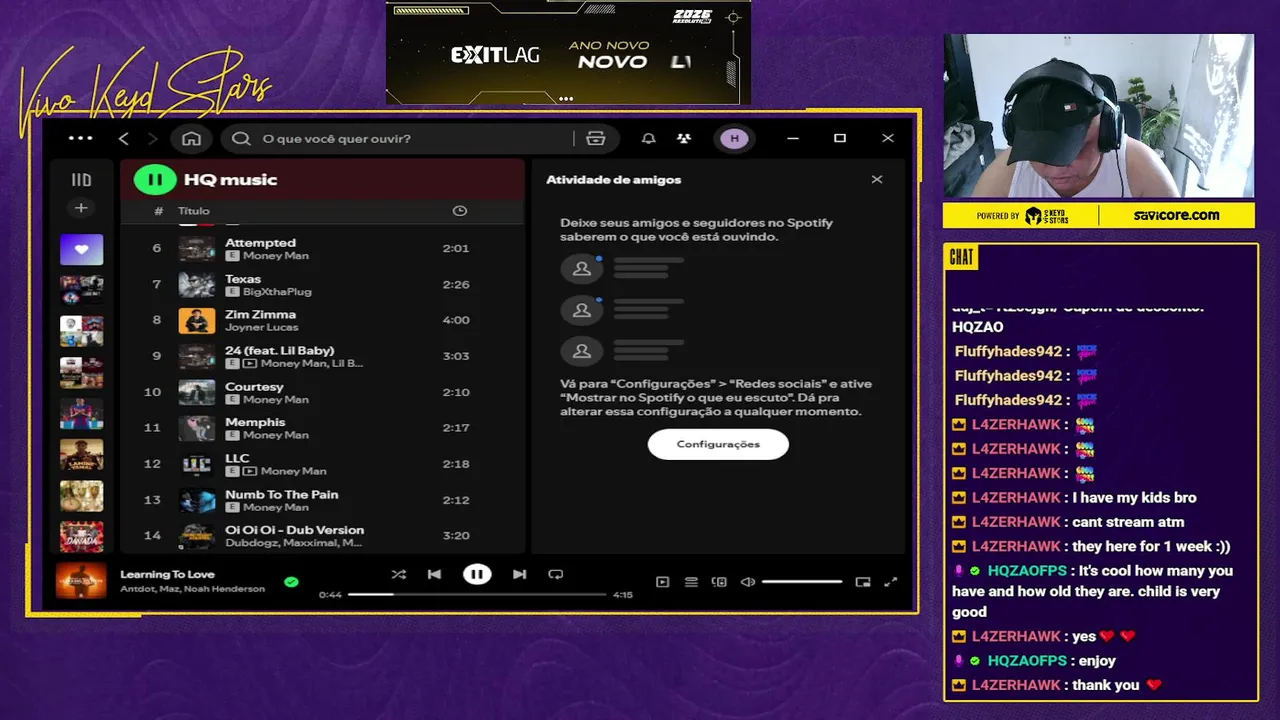Skip to next track
Screen dimensions: 1280x720
pos(519,574)
